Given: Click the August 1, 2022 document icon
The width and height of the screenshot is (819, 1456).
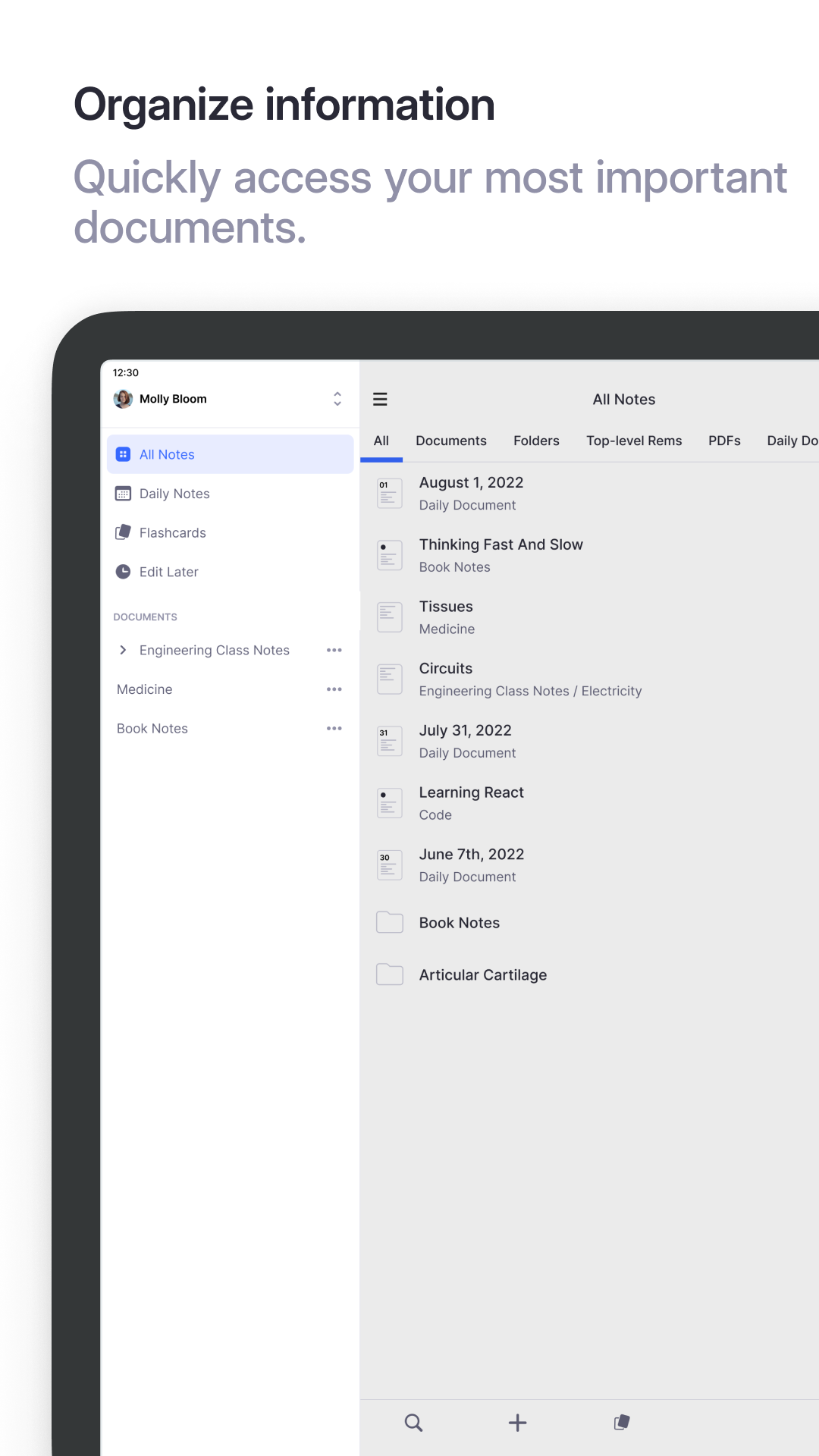Looking at the screenshot, I should 390,494.
